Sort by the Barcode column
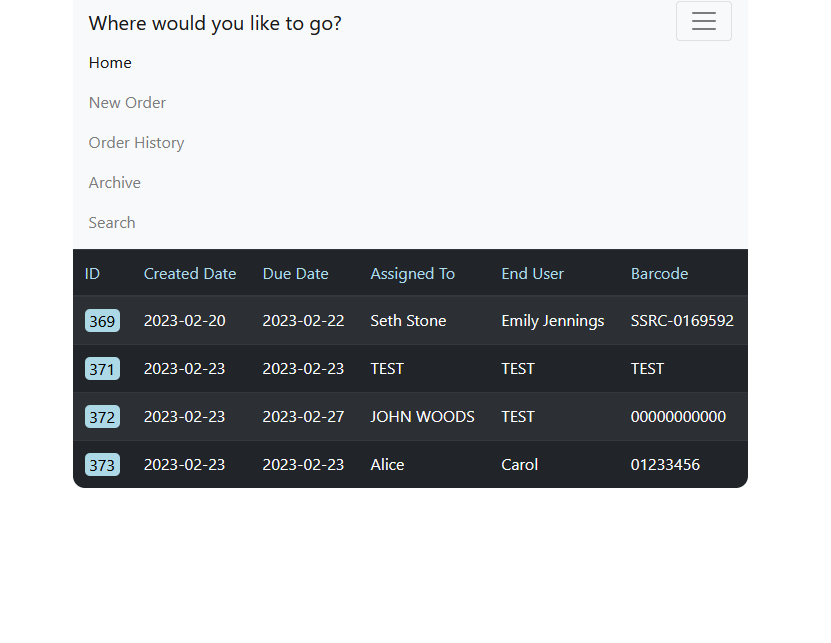 [659, 272]
